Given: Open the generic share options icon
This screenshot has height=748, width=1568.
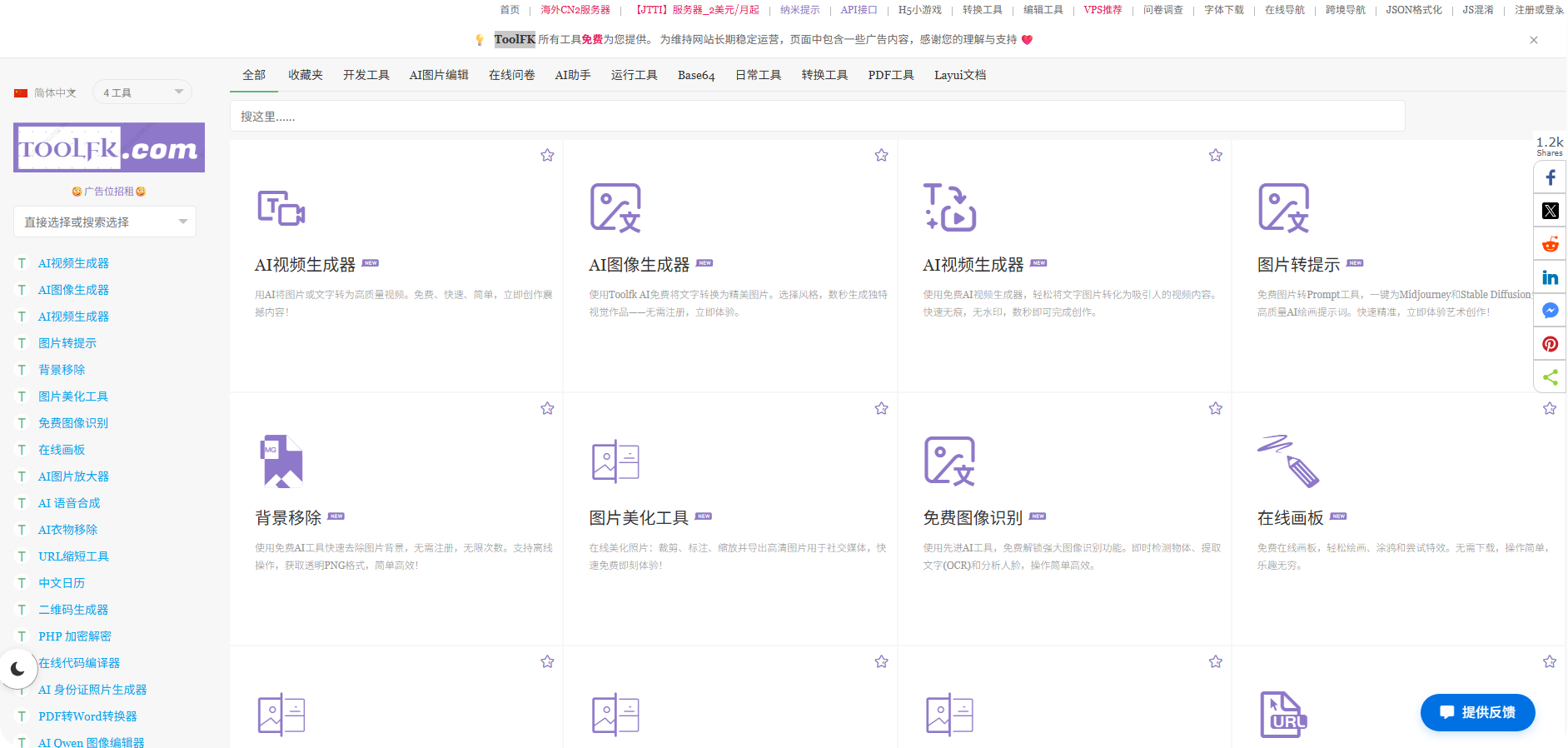Looking at the screenshot, I should click(x=1550, y=377).
